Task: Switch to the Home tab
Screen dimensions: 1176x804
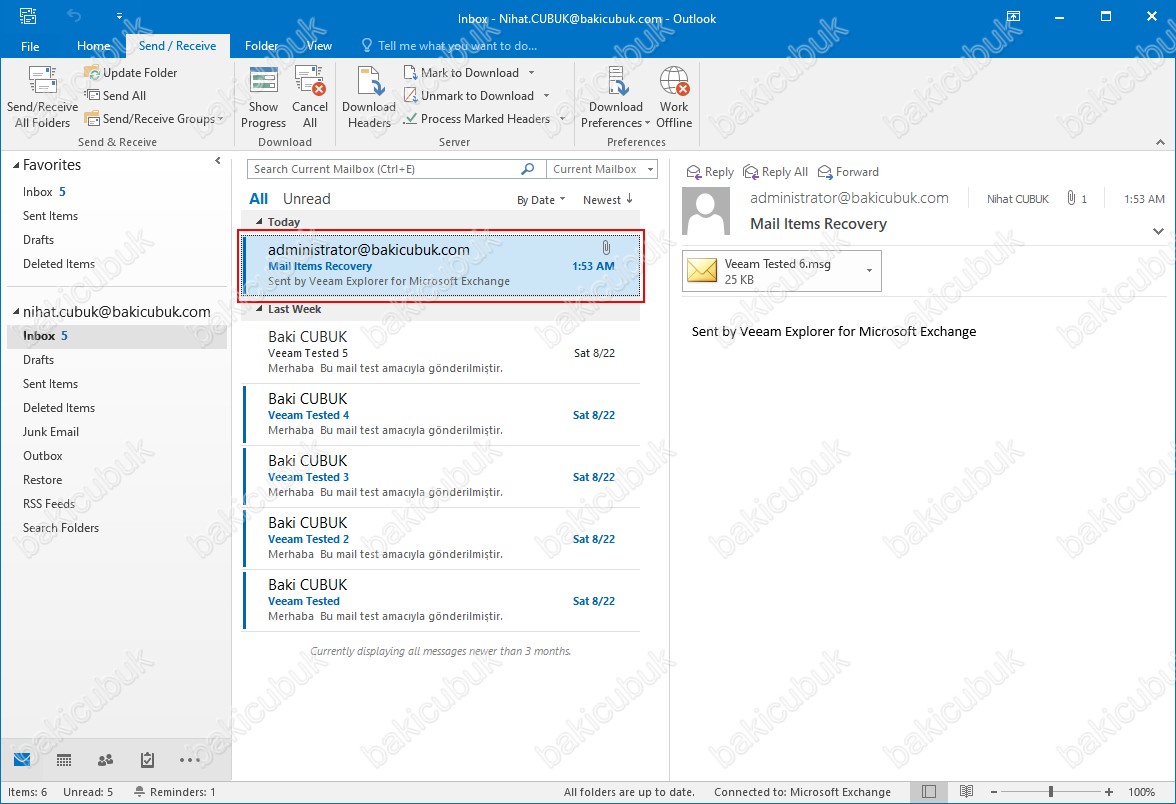Action: (x=94, y=46)
